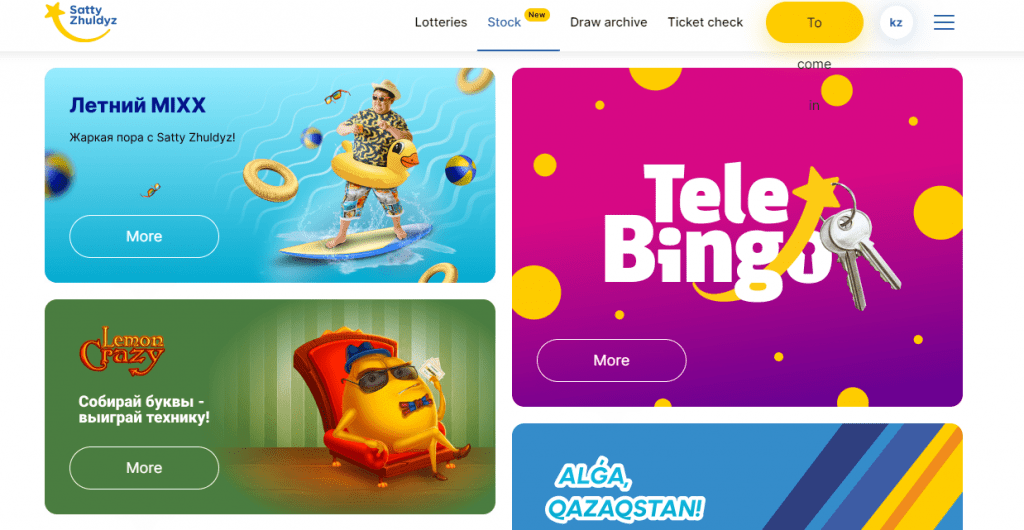This screenshot has height=530, width=1024.
Task: Select the Stock tab
Action: [x=504, y=22]
